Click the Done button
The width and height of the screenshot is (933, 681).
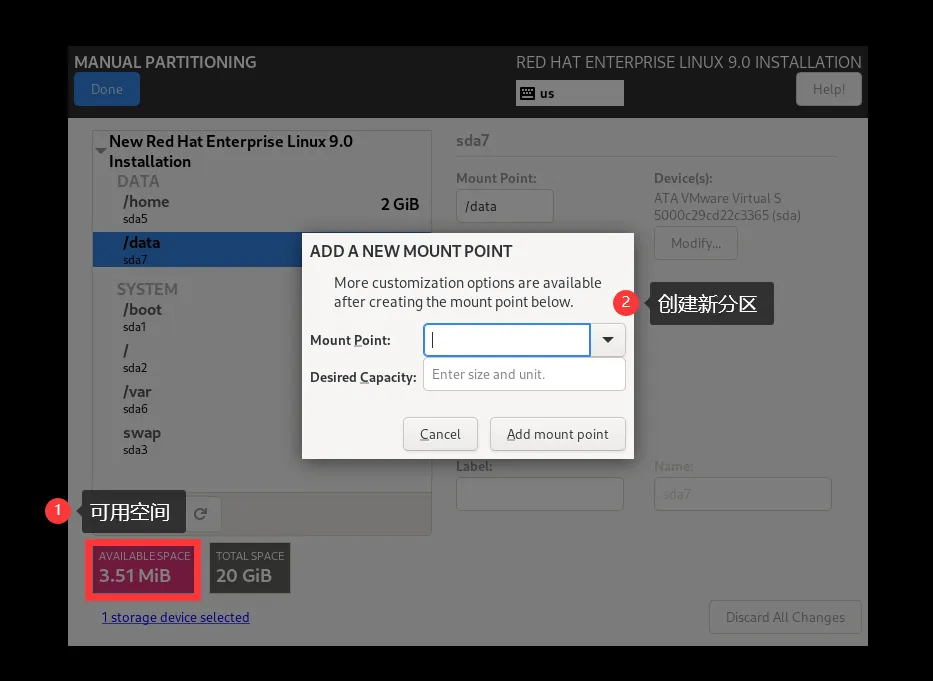click(x=107, y=89)
